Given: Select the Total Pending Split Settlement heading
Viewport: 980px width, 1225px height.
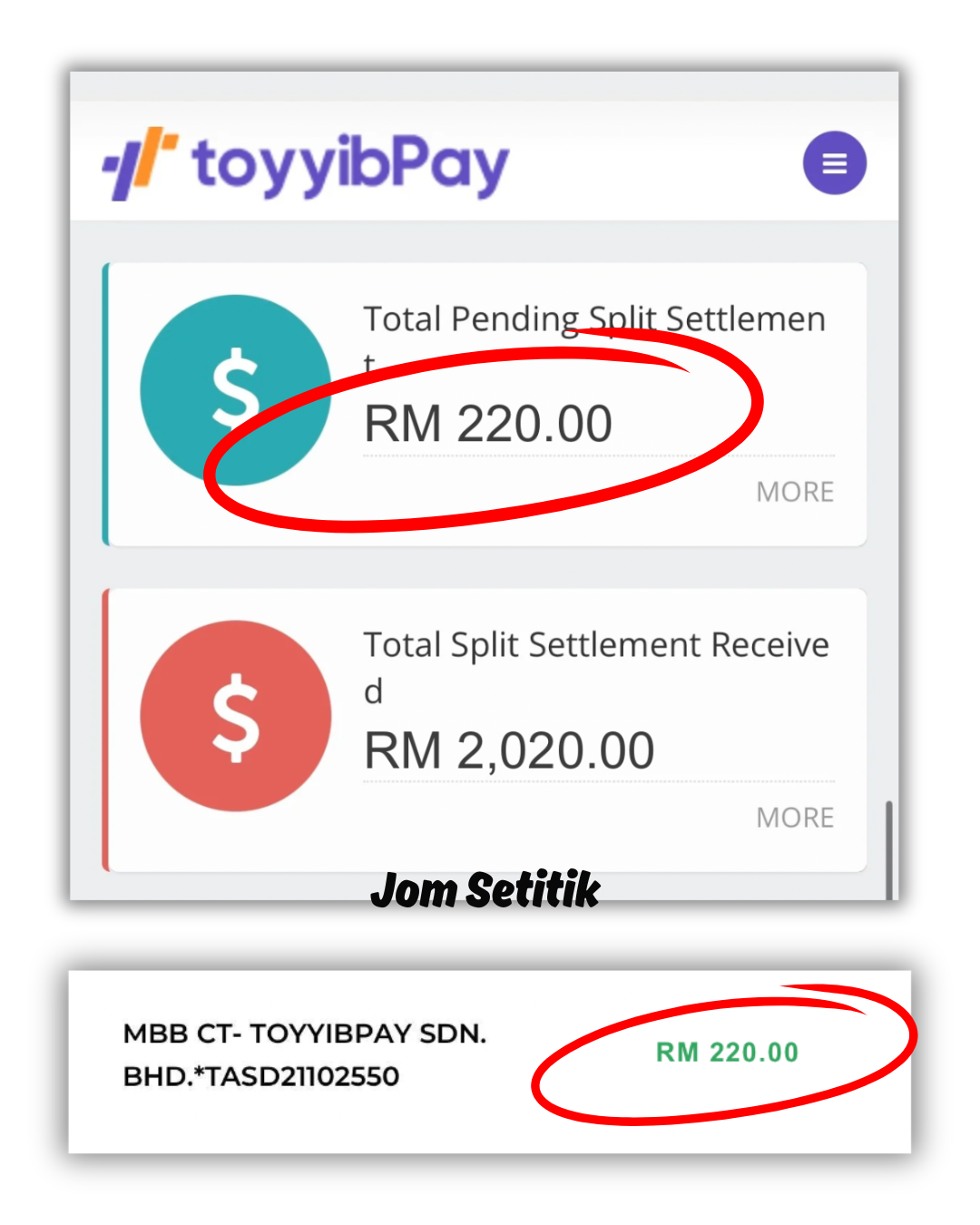Looking at the screenshot, I should point(594,319).
